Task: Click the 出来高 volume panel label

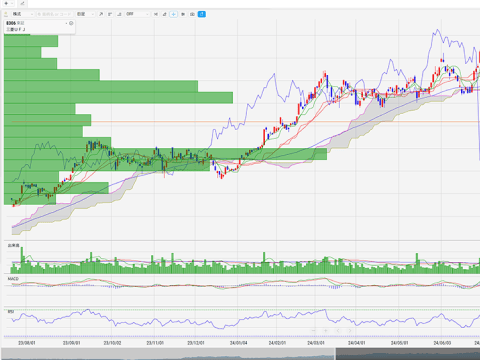Action: pyautogui.click(x=13, y=245)
